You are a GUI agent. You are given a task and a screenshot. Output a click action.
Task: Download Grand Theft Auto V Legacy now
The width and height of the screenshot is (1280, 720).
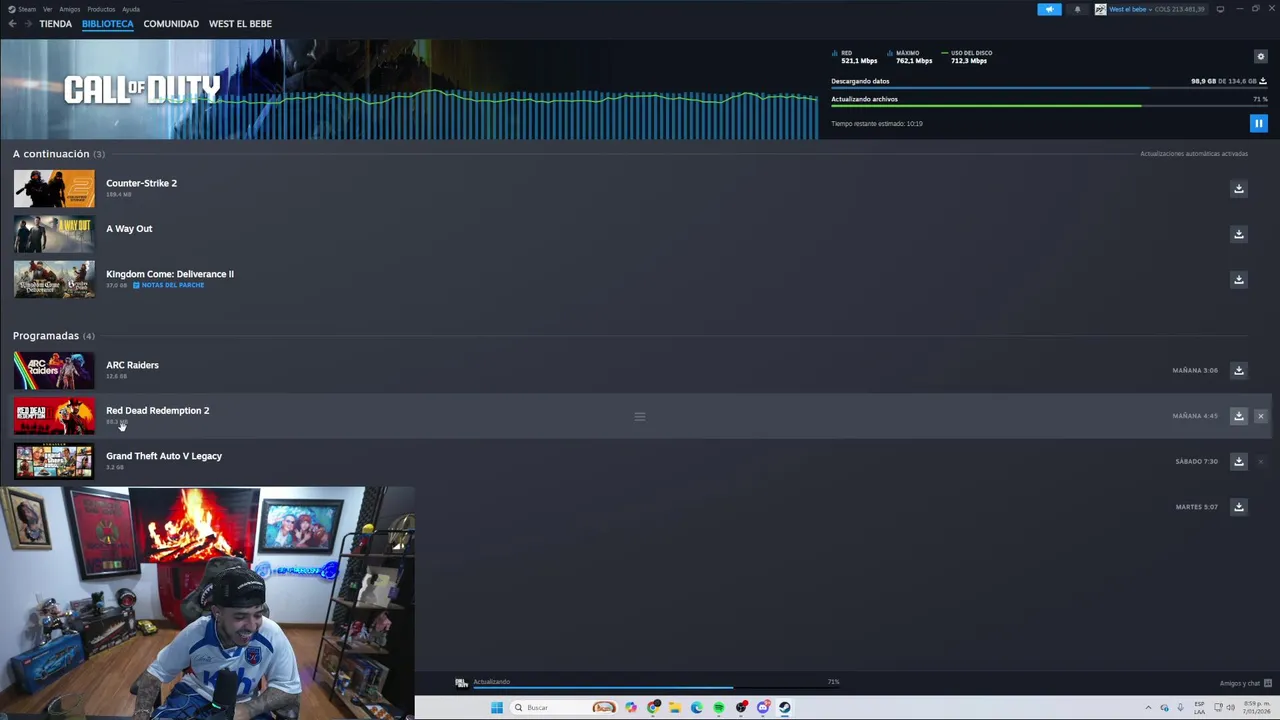(x=1238, y=461)
